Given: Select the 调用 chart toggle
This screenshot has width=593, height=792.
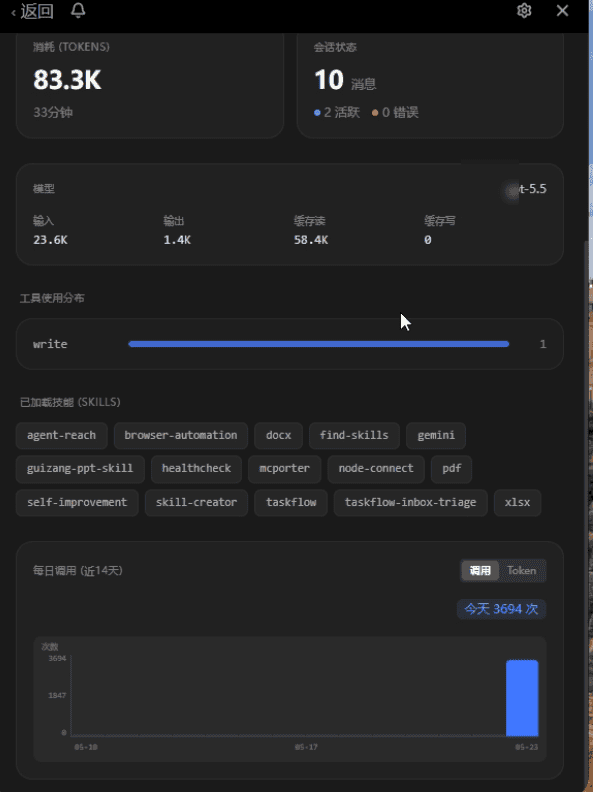Looking at the screenshot, I should coord(480,571).
